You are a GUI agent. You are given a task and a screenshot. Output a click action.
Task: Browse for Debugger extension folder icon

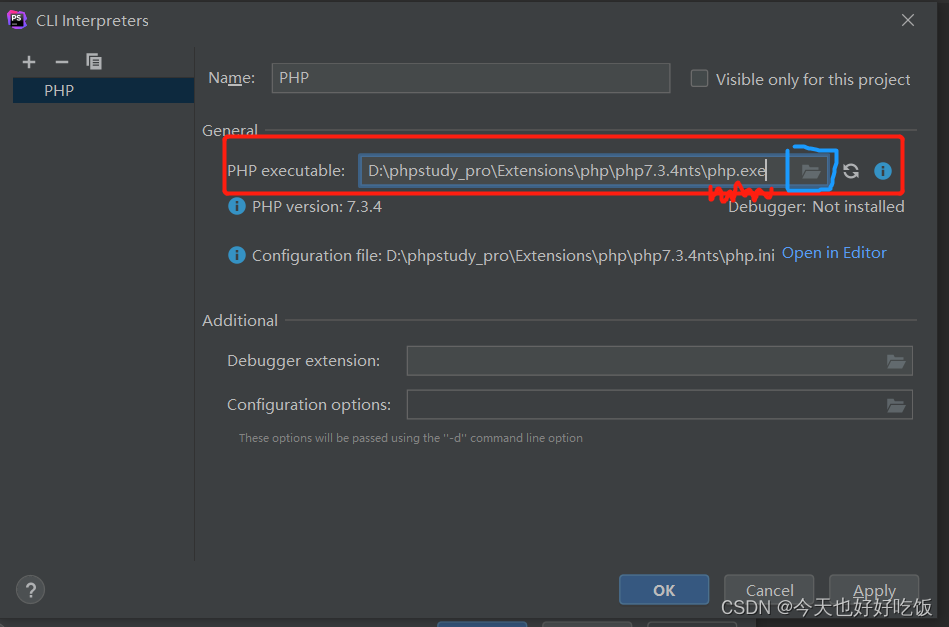(x=896, y=361)
